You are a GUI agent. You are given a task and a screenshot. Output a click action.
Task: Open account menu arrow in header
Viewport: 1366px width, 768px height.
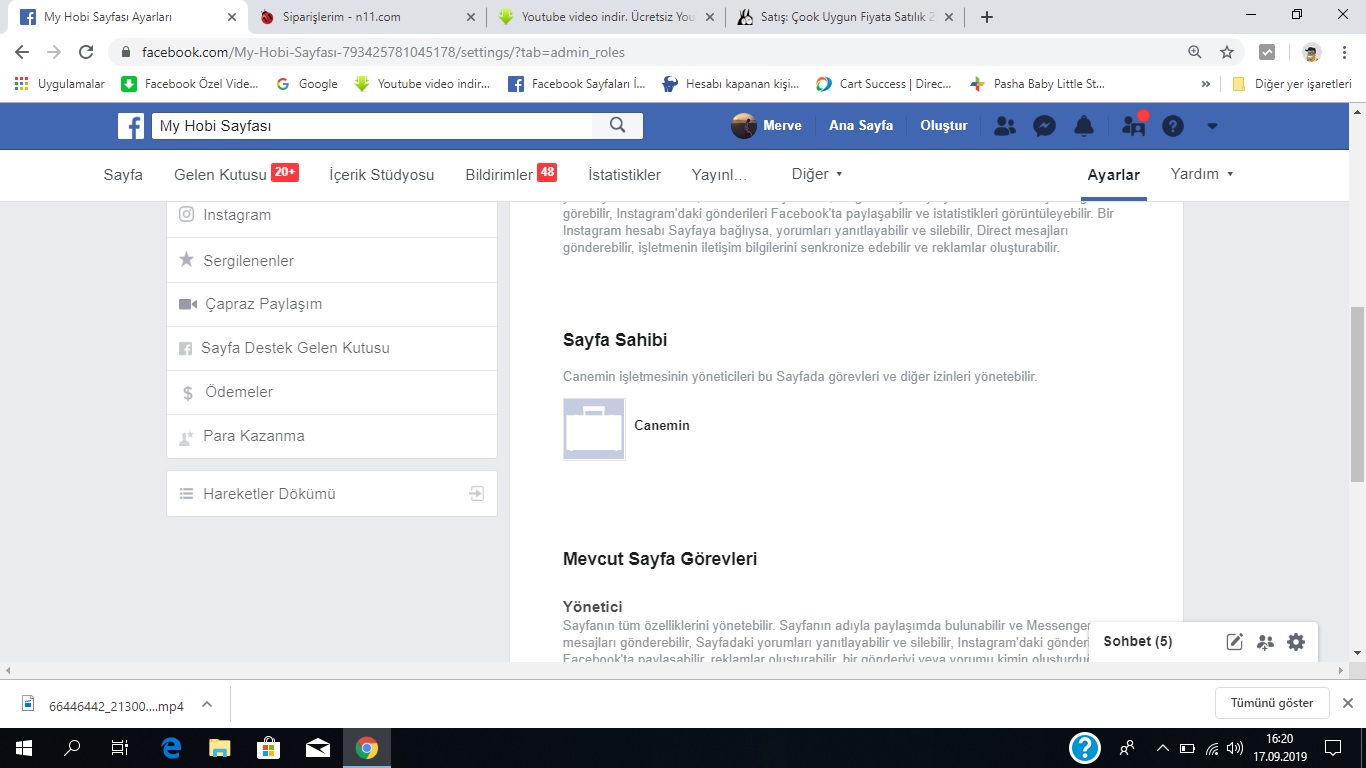point(1212,126)
